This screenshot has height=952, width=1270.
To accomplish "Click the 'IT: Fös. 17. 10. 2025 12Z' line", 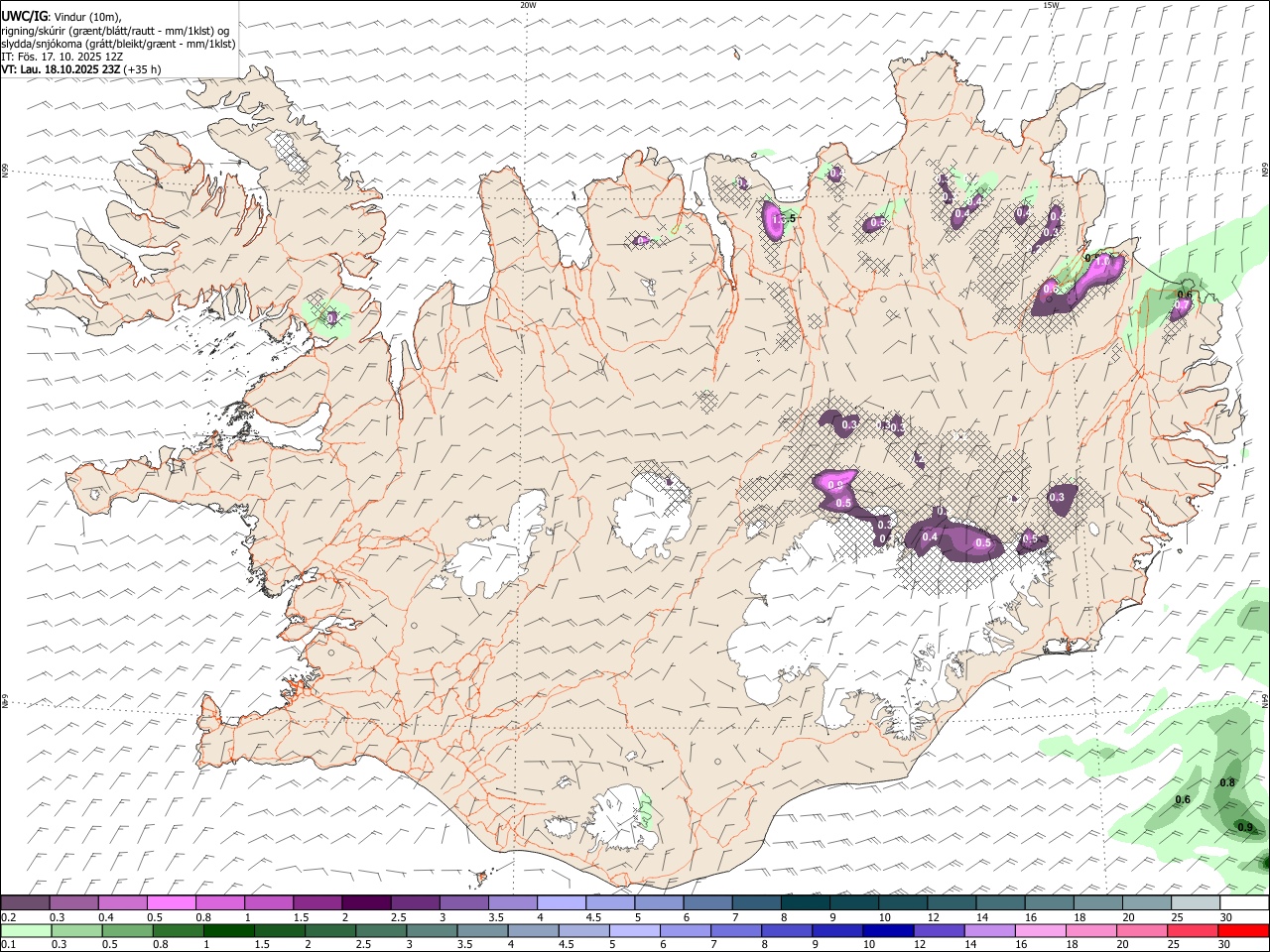I will tap(62, 57).
